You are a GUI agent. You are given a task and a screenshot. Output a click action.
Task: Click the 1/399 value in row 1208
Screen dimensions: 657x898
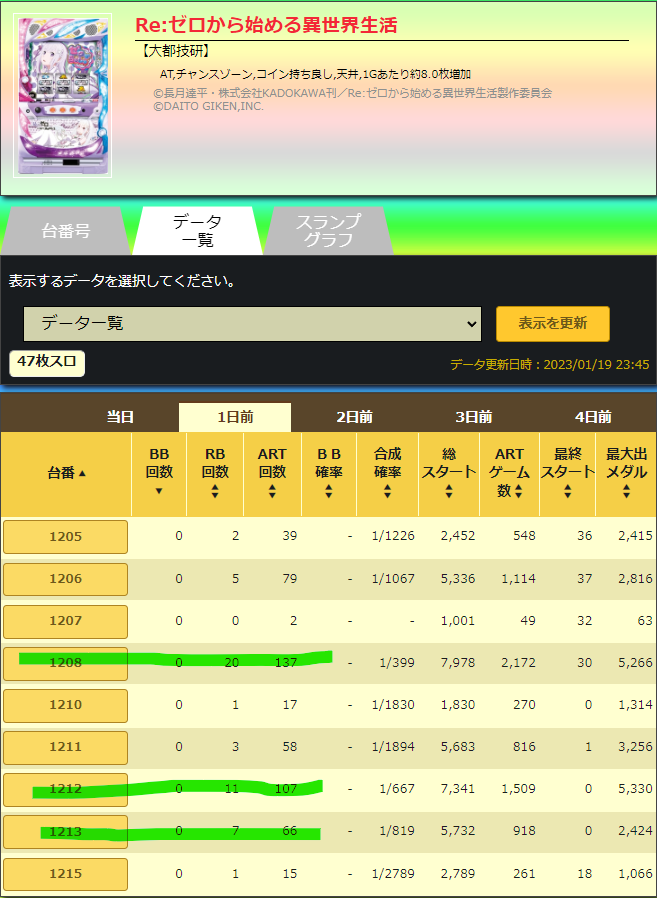397,663
